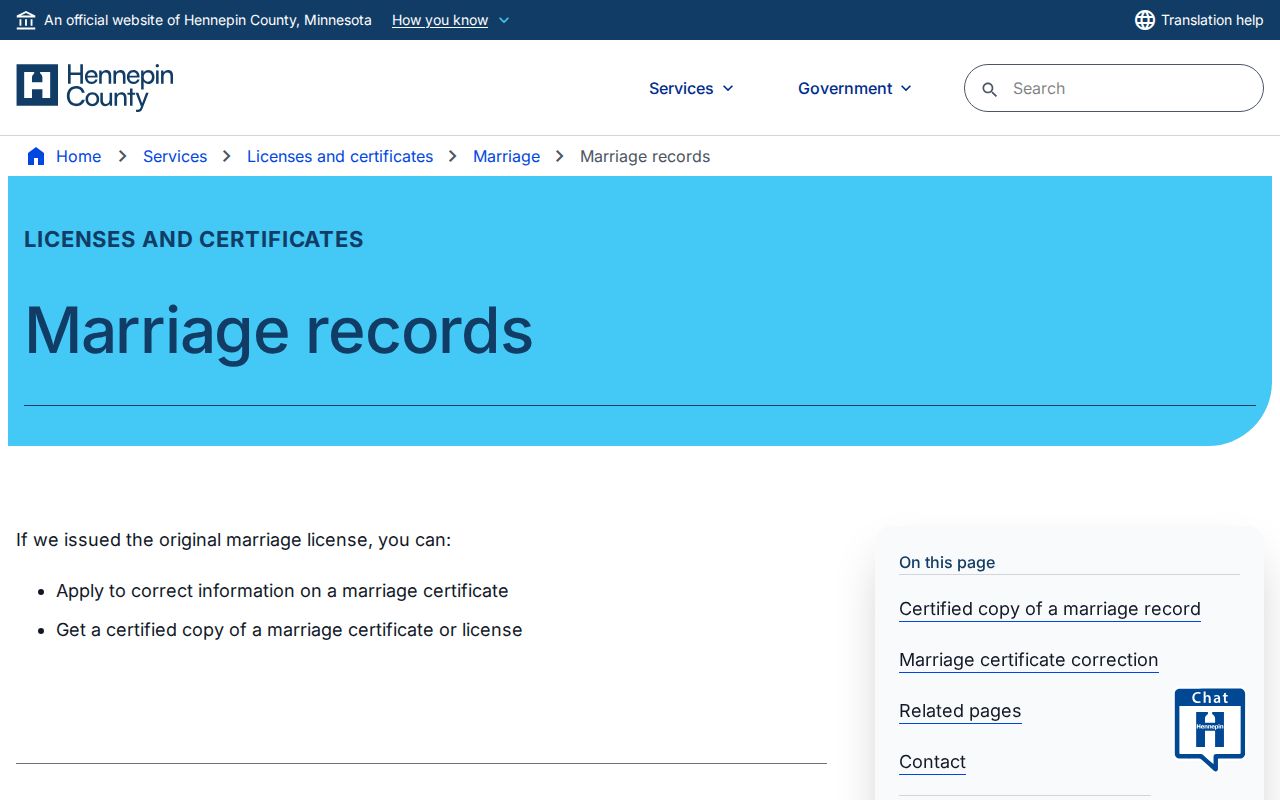Screen dimensions: 1280x800
Task: Open Marriage breadcrumb link
Action: (x=506, y=156)
